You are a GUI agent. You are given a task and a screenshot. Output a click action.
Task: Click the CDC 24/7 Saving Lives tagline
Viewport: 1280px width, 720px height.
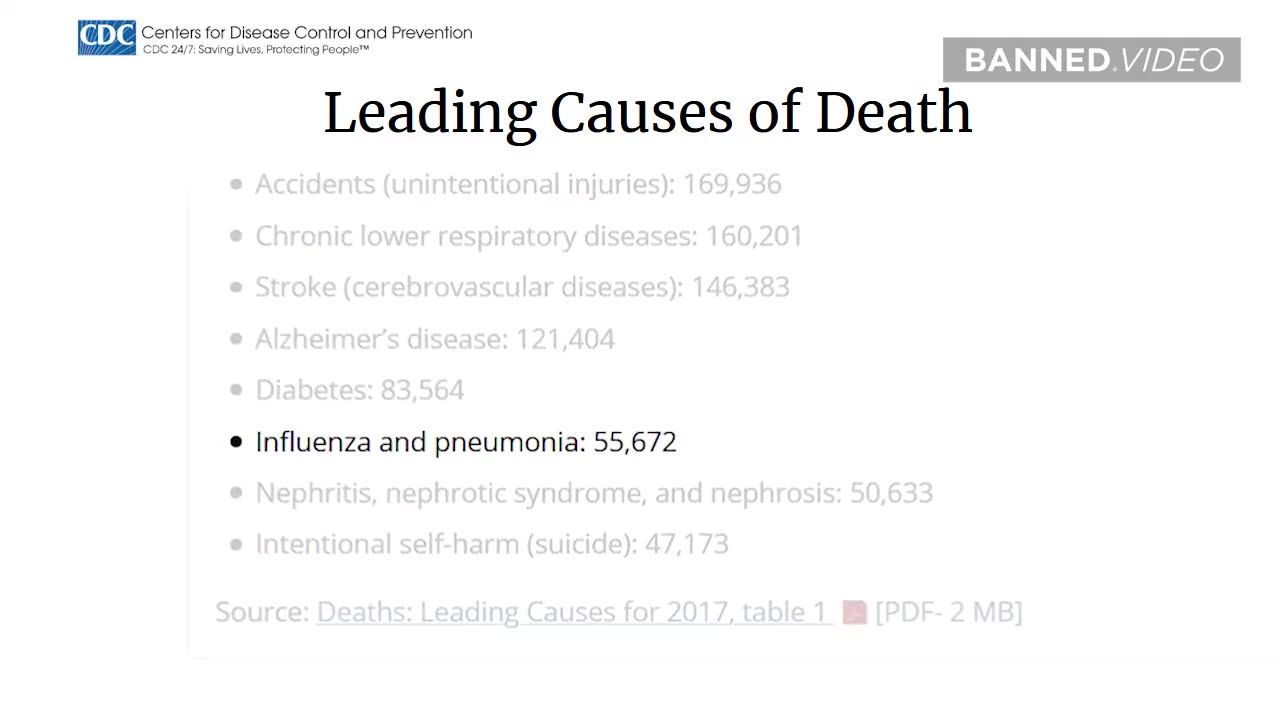tap(256, 49)
